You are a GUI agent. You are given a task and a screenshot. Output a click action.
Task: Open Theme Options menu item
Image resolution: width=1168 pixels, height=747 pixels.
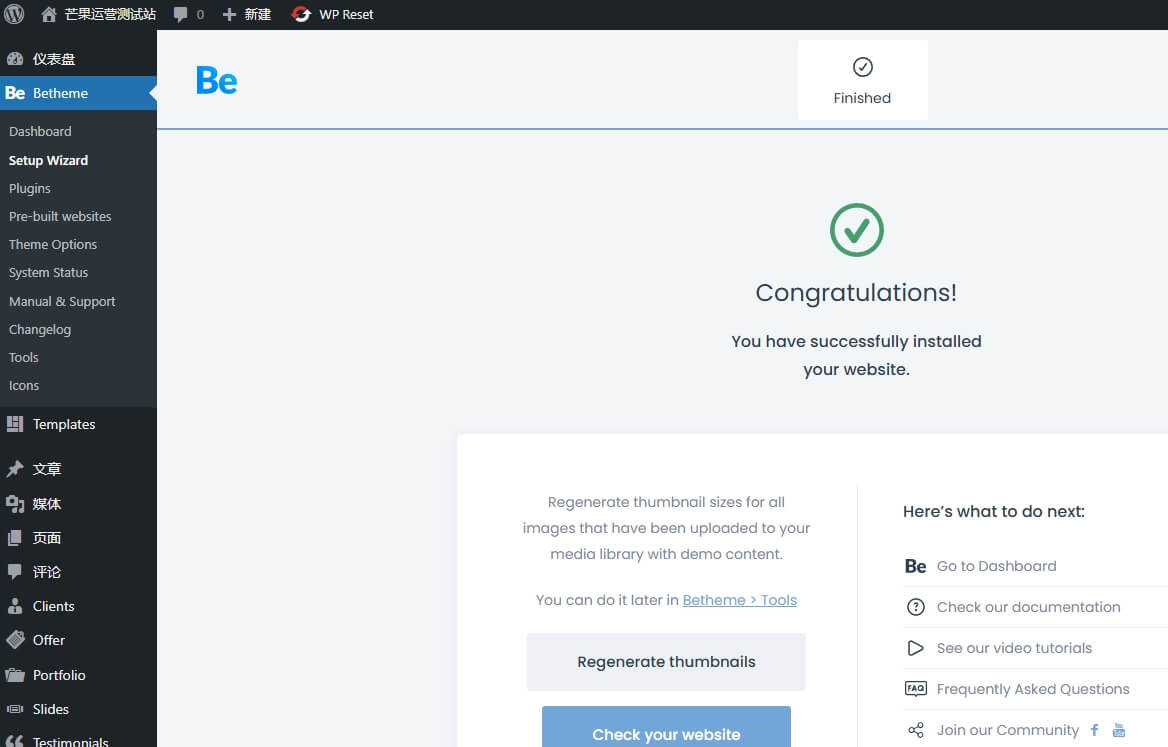(x=53, y=244)
